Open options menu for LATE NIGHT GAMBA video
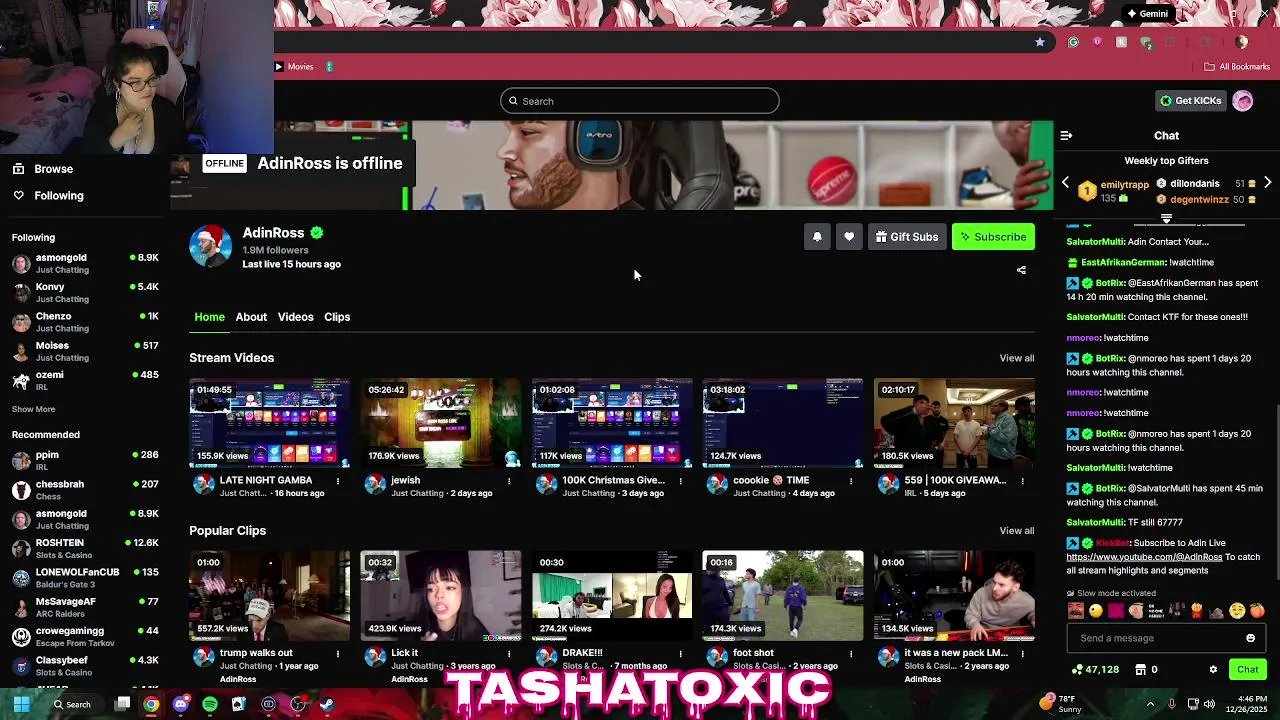Viewport: 1280px width, 720px height. [x=337, y=481]
